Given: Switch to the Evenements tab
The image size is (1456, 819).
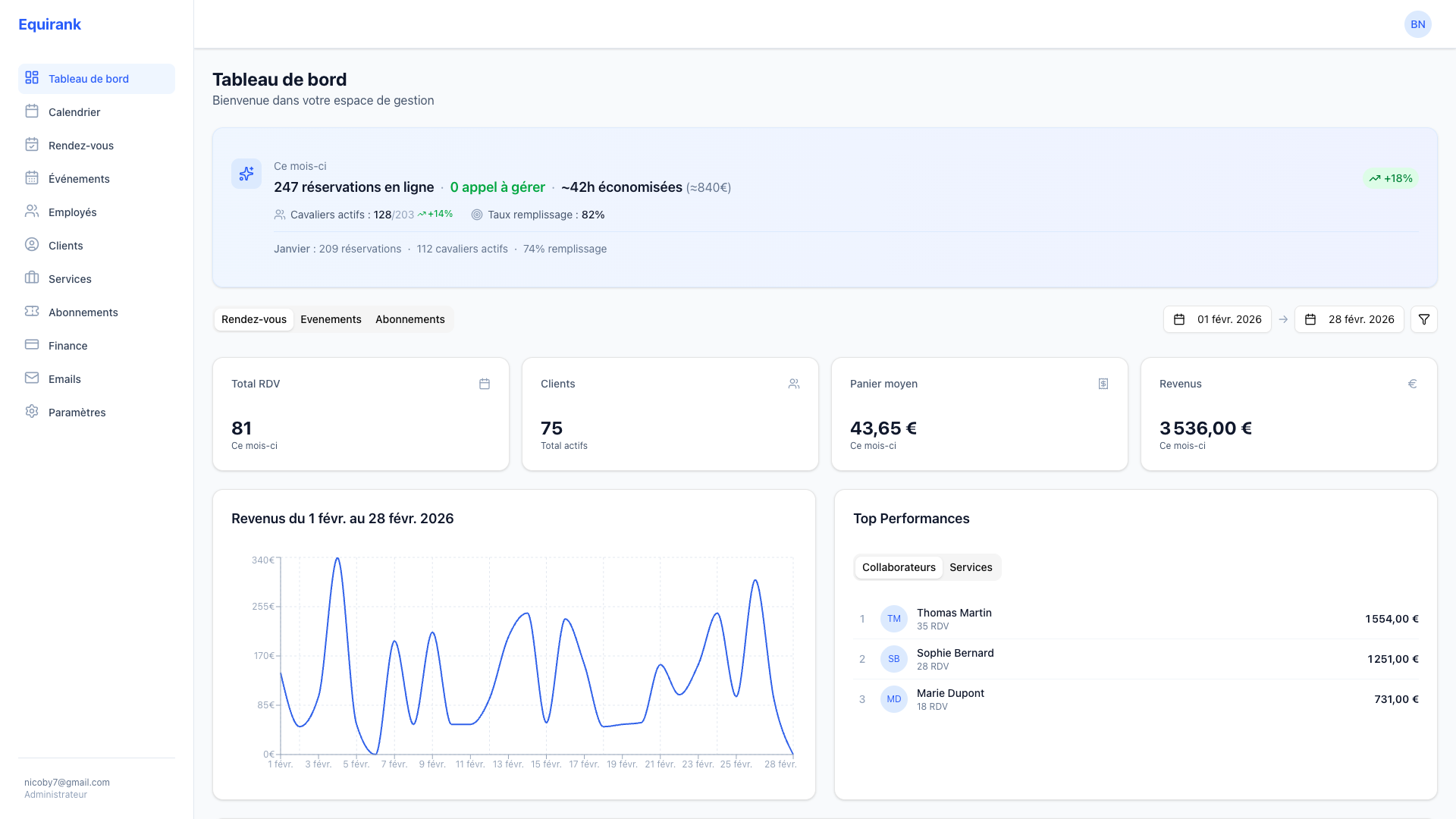Looking at the screenshot, I should click(331, 319).
